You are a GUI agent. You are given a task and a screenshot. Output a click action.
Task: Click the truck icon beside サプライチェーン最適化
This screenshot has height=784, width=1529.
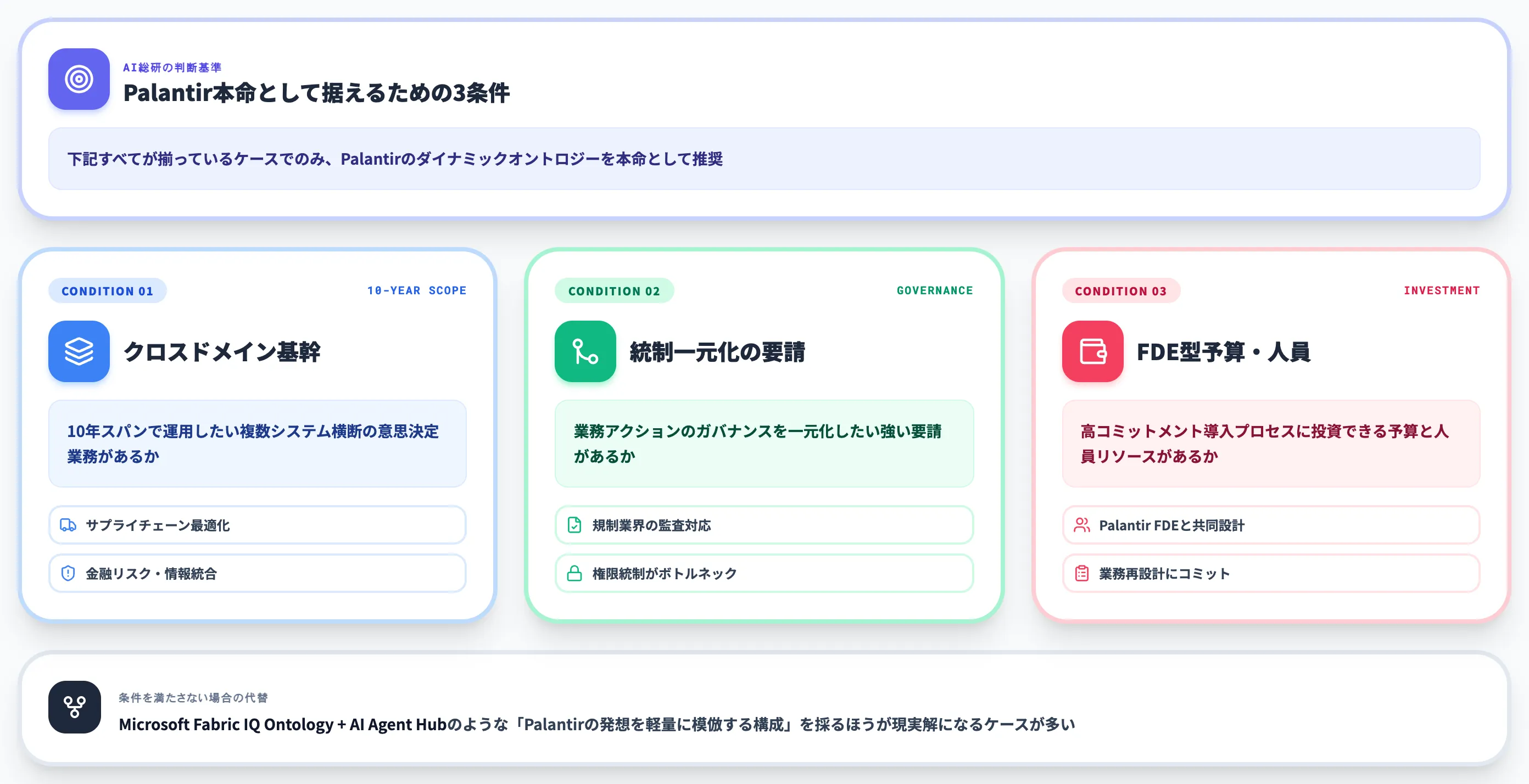[68, 525]
